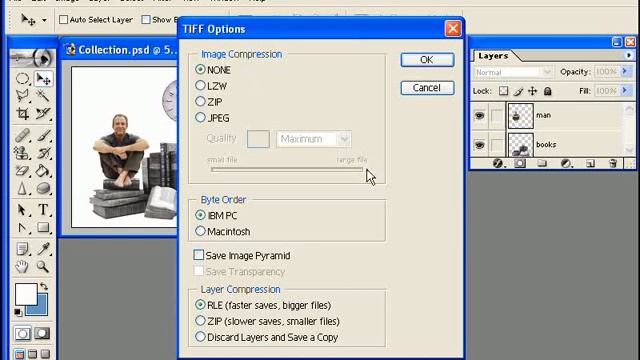Select the Path Selection arrow tool

coord(22,210)
